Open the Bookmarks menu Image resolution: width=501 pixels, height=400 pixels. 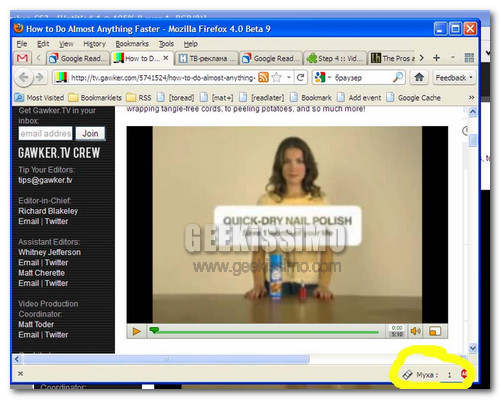tap(132, 44)
